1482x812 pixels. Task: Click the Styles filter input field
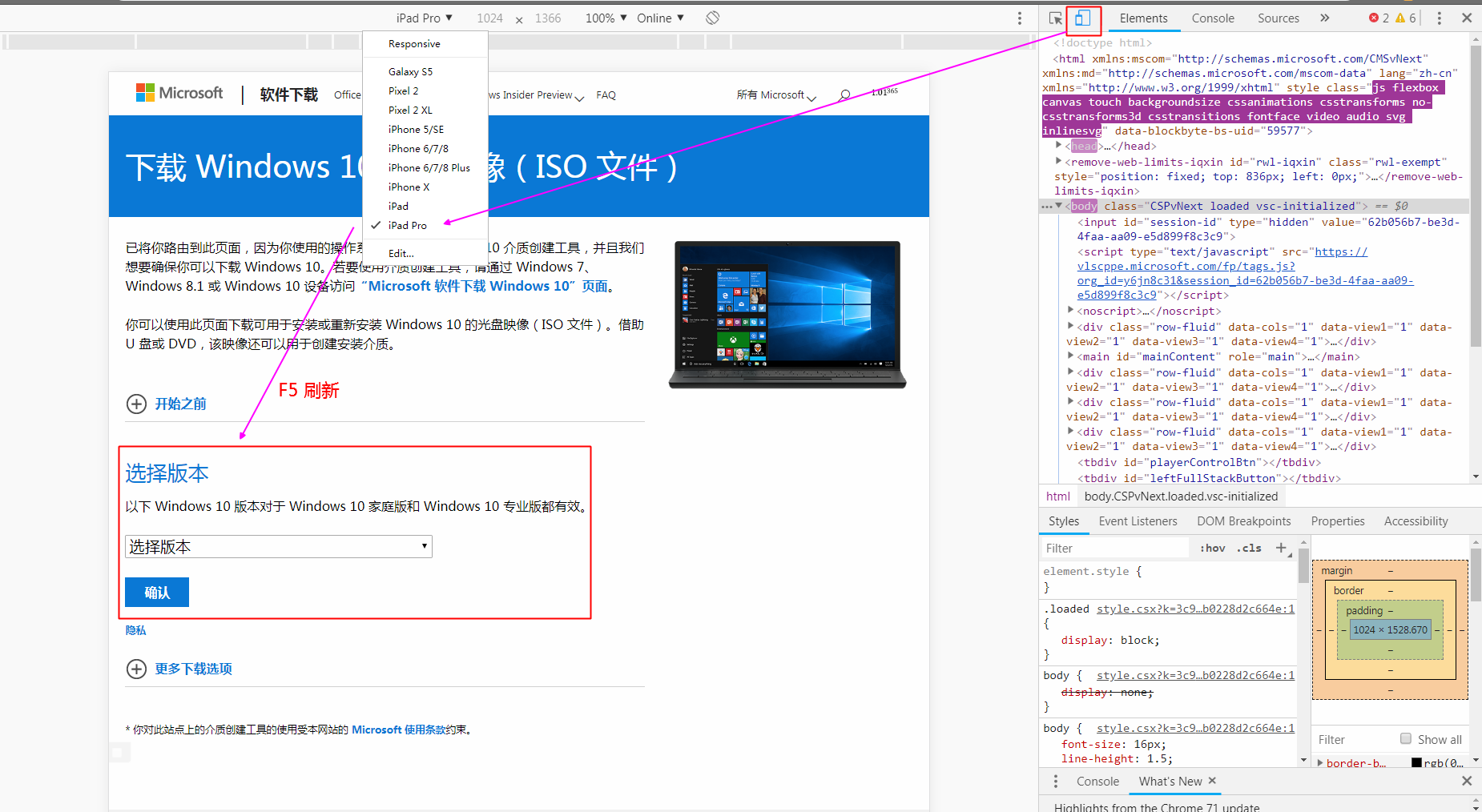(x=1115, y=548)
